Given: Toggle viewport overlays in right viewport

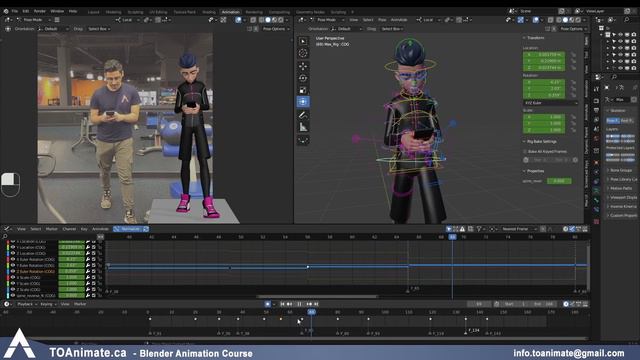Looking at the screenshot, I should tap(536, 20).
